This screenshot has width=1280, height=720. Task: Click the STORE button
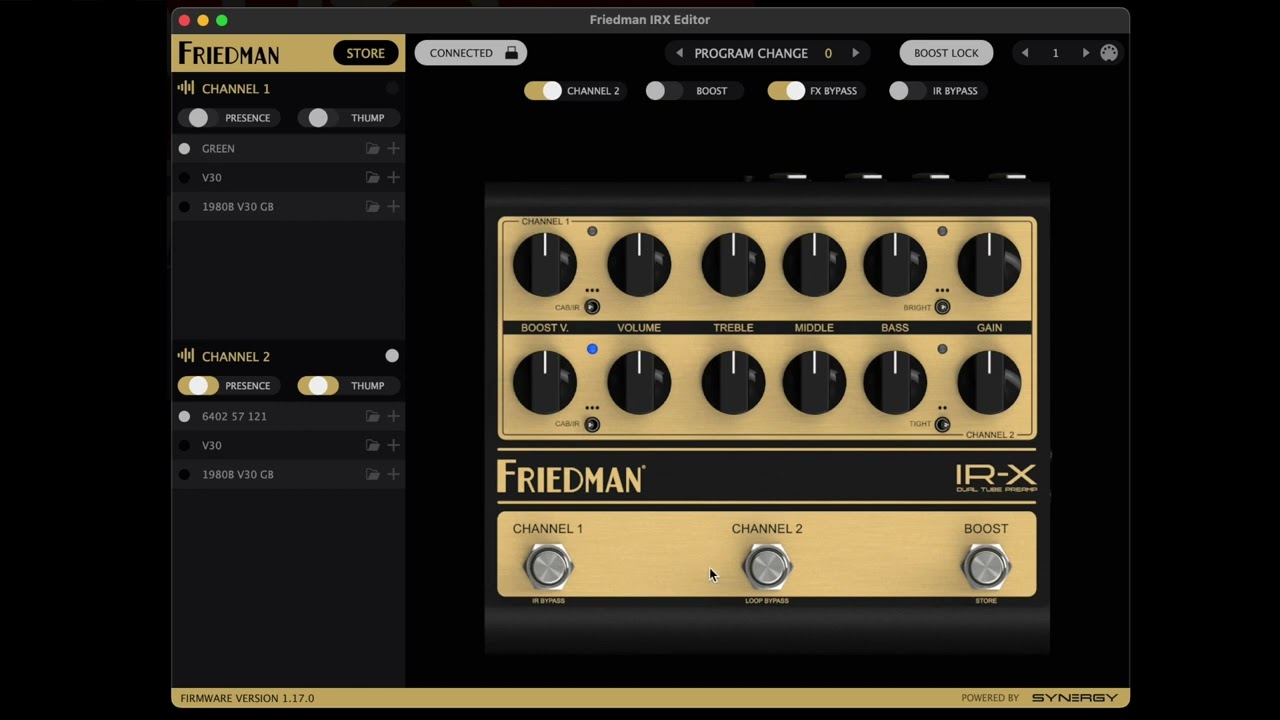(365, 53)
